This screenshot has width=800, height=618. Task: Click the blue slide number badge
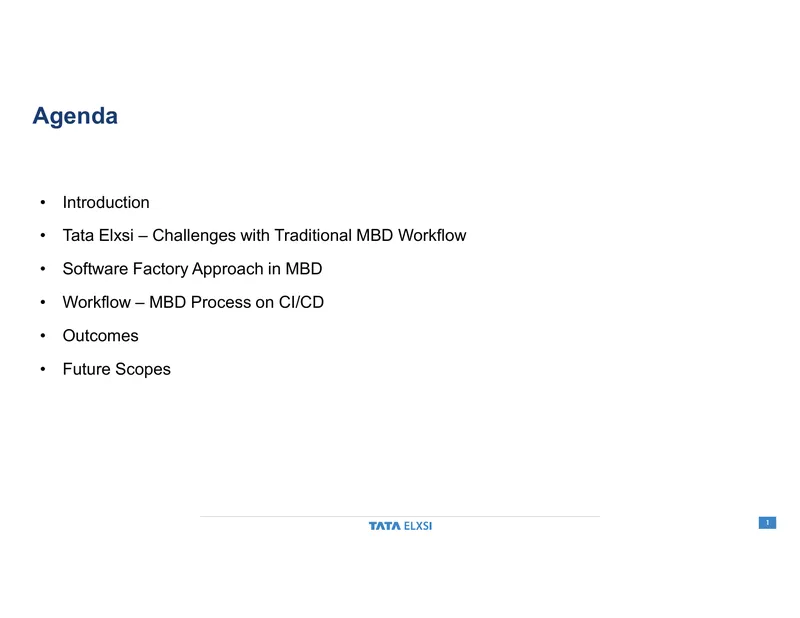tap(767, 523)
